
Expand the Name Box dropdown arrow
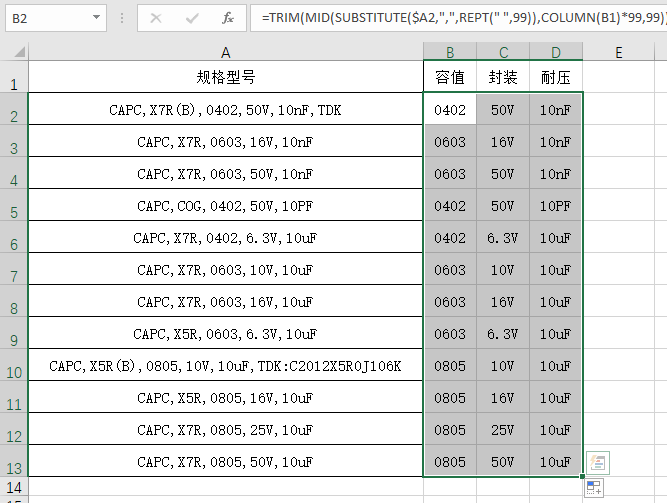pyautogui.click(x=96, y=18)
